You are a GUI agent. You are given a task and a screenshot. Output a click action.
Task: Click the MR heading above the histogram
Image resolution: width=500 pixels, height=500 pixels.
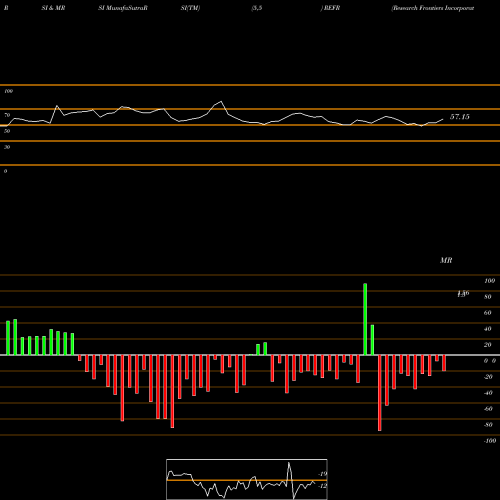tap(446, 260)
